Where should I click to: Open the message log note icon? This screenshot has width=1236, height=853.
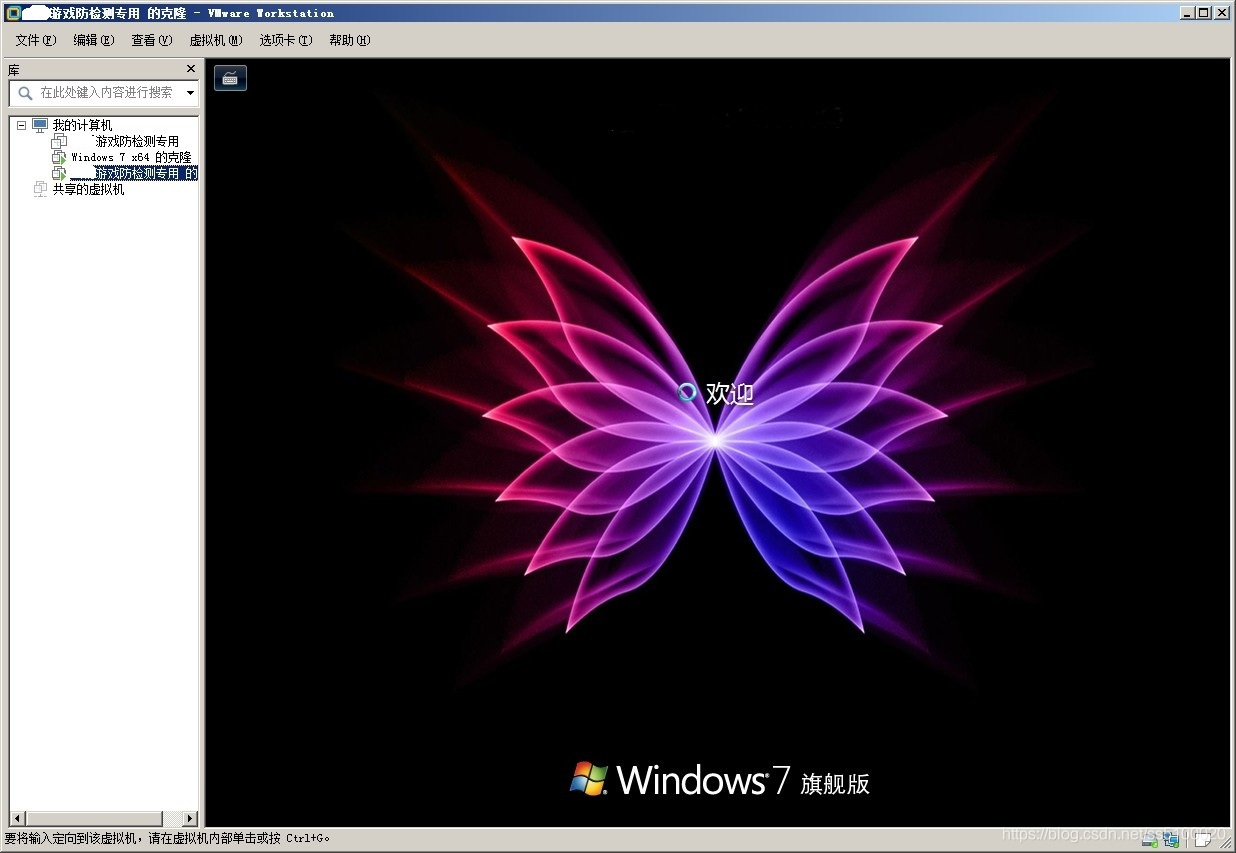pyautogui.click(x=1203, y=839)
